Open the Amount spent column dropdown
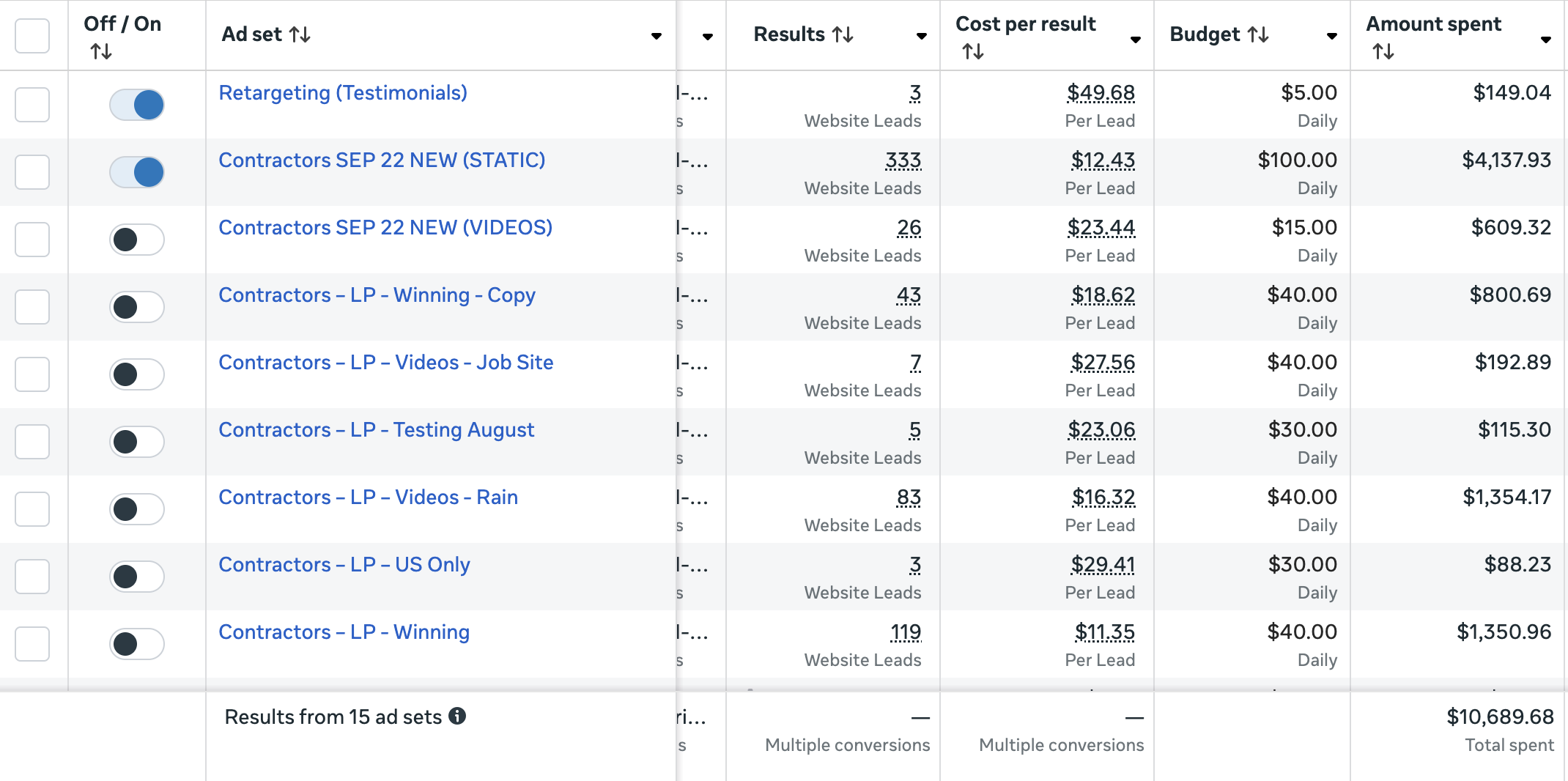This screenshot has width=1568, height=781. [1545, 40]
